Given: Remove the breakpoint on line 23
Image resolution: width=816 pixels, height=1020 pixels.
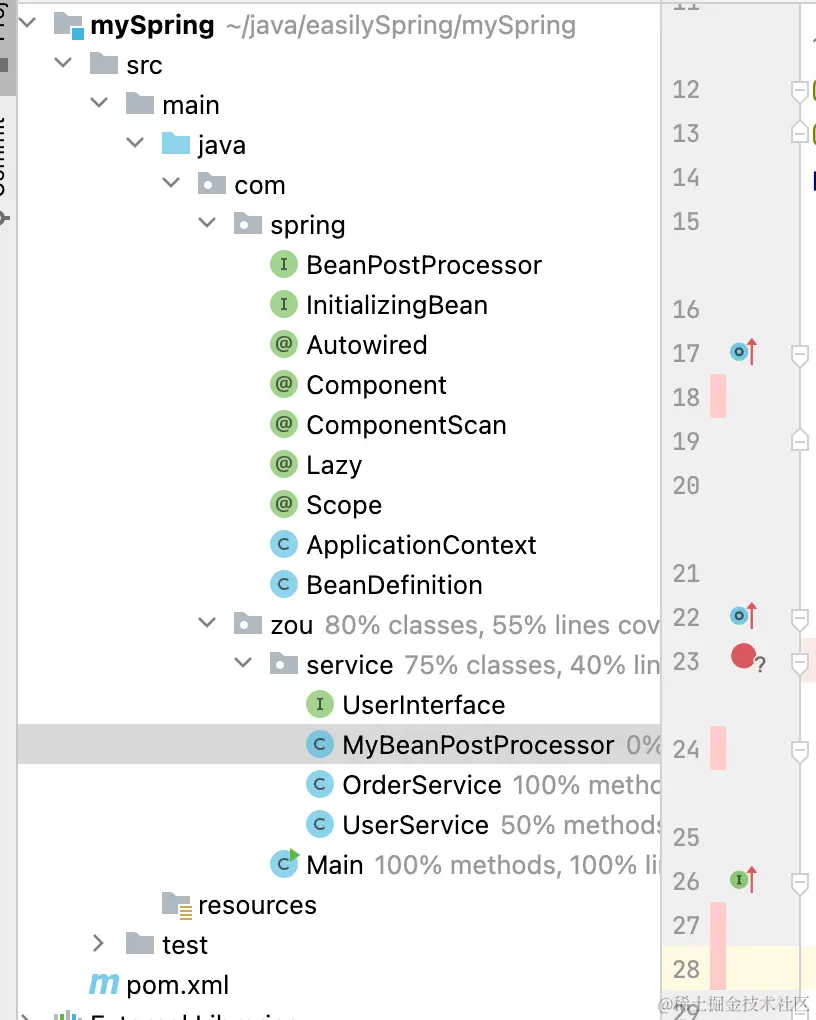Looking at the screenshot, I should click(743, 656).
